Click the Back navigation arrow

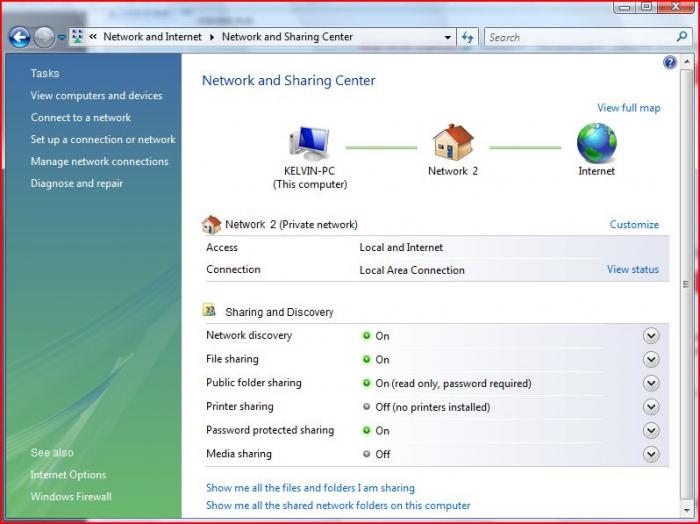tap(19, 37)
